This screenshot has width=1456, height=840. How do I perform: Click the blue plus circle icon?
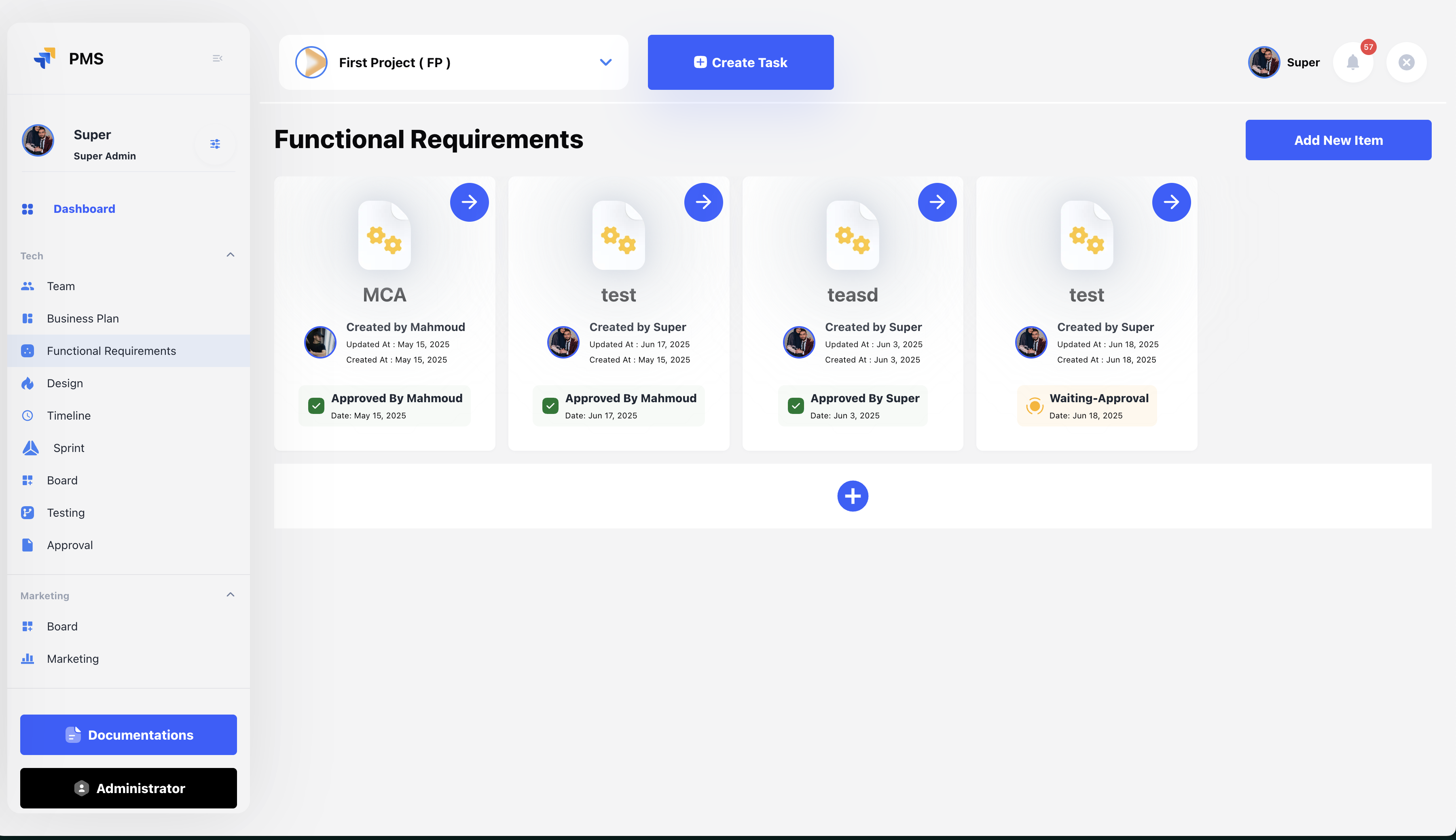pos(852,496)
